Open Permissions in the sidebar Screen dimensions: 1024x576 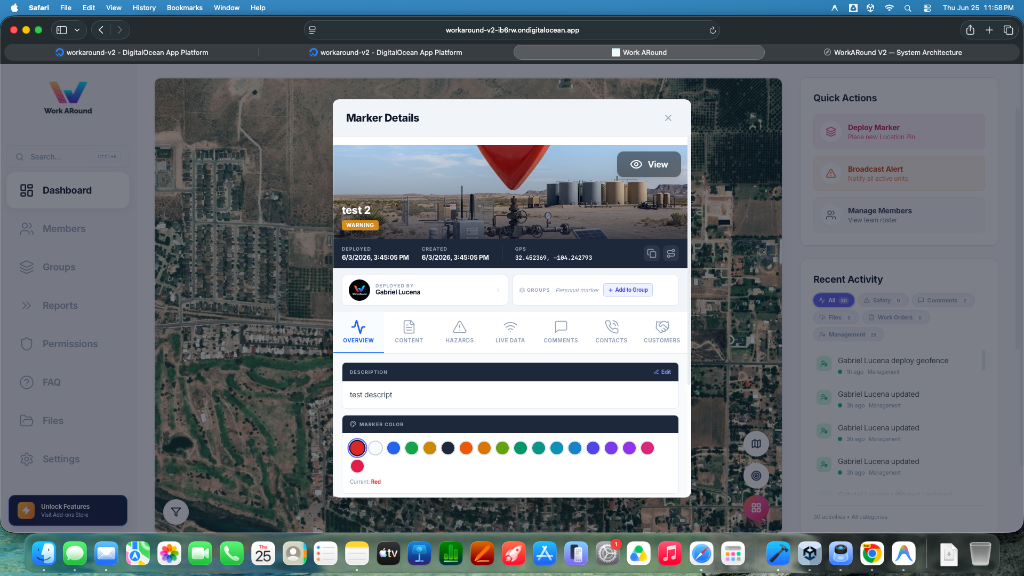point(68,344)
